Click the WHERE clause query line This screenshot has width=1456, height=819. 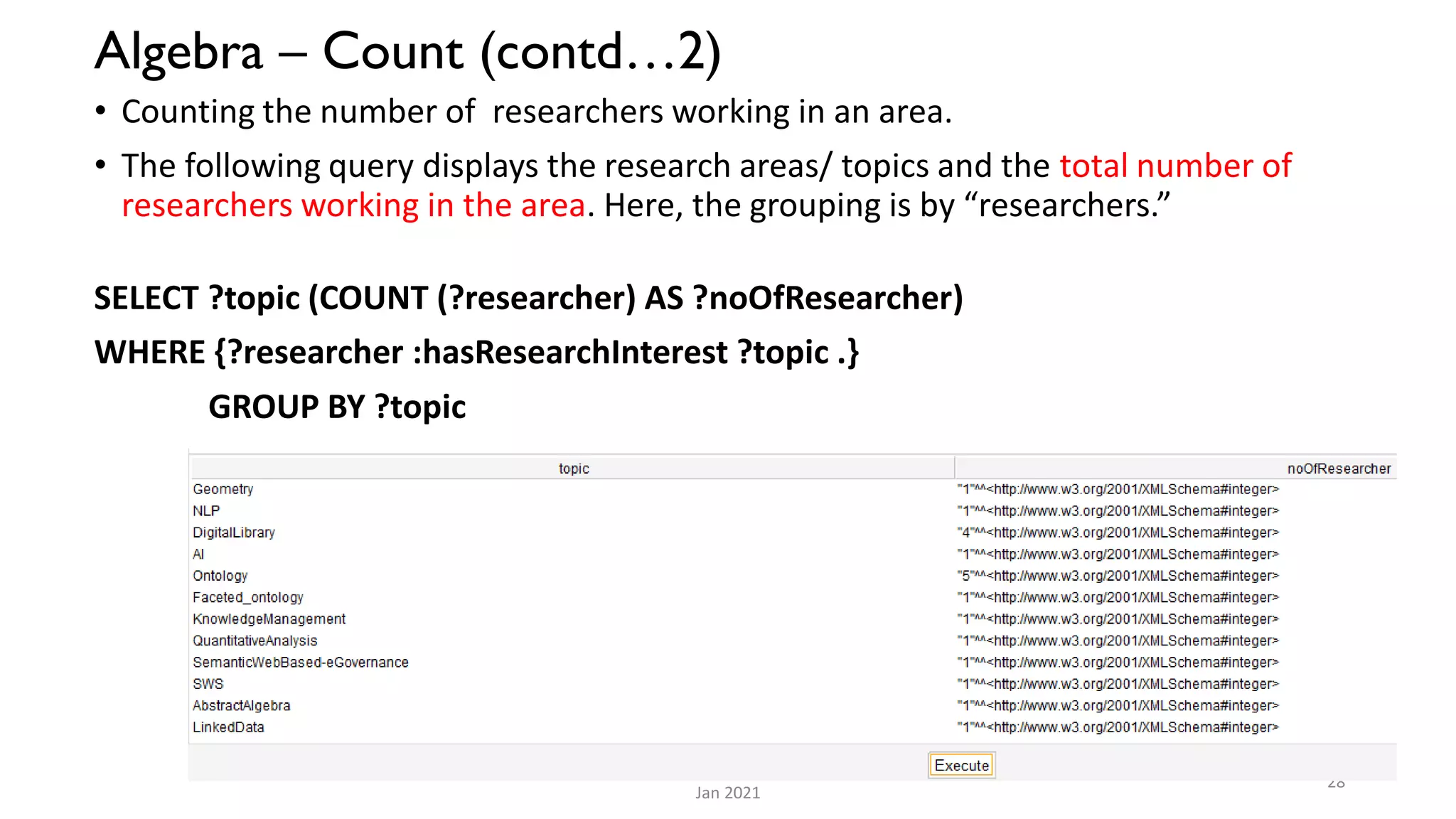click(x=476, y=353)
